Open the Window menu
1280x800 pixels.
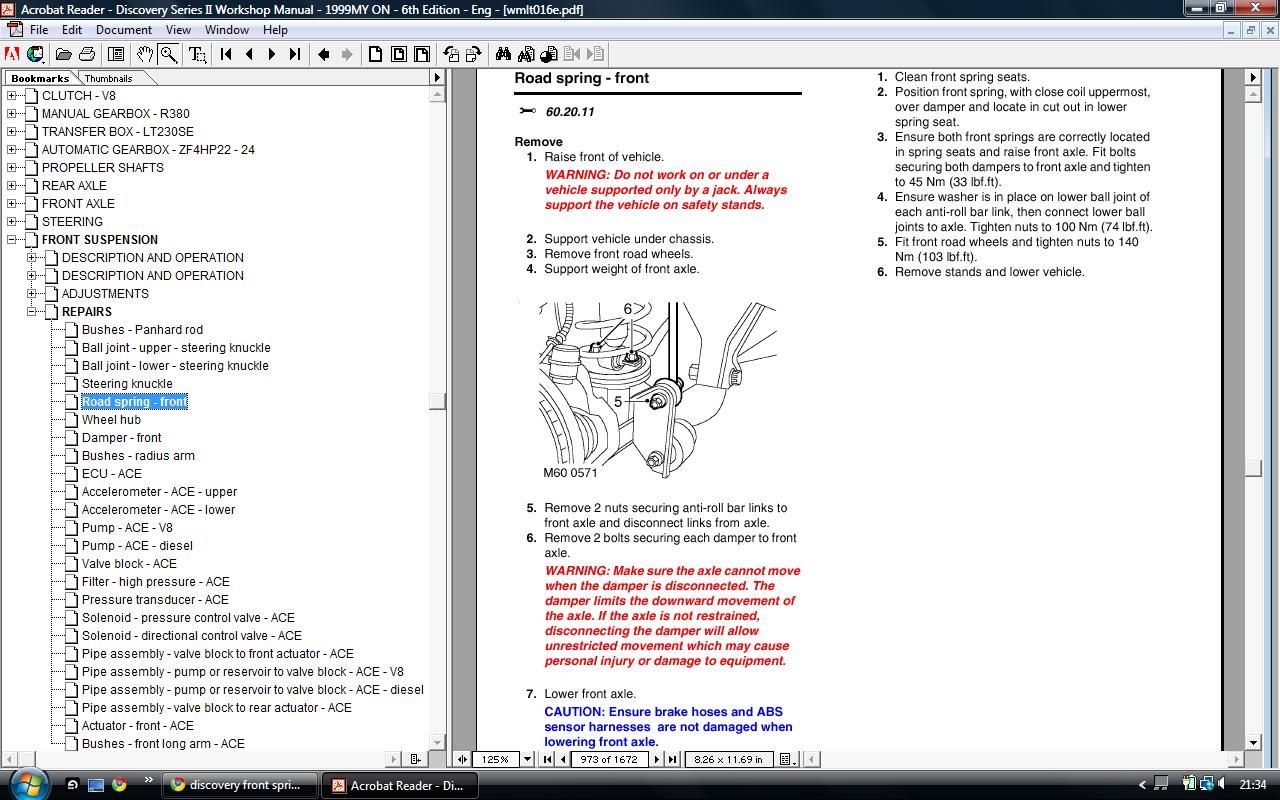point(227,30)
